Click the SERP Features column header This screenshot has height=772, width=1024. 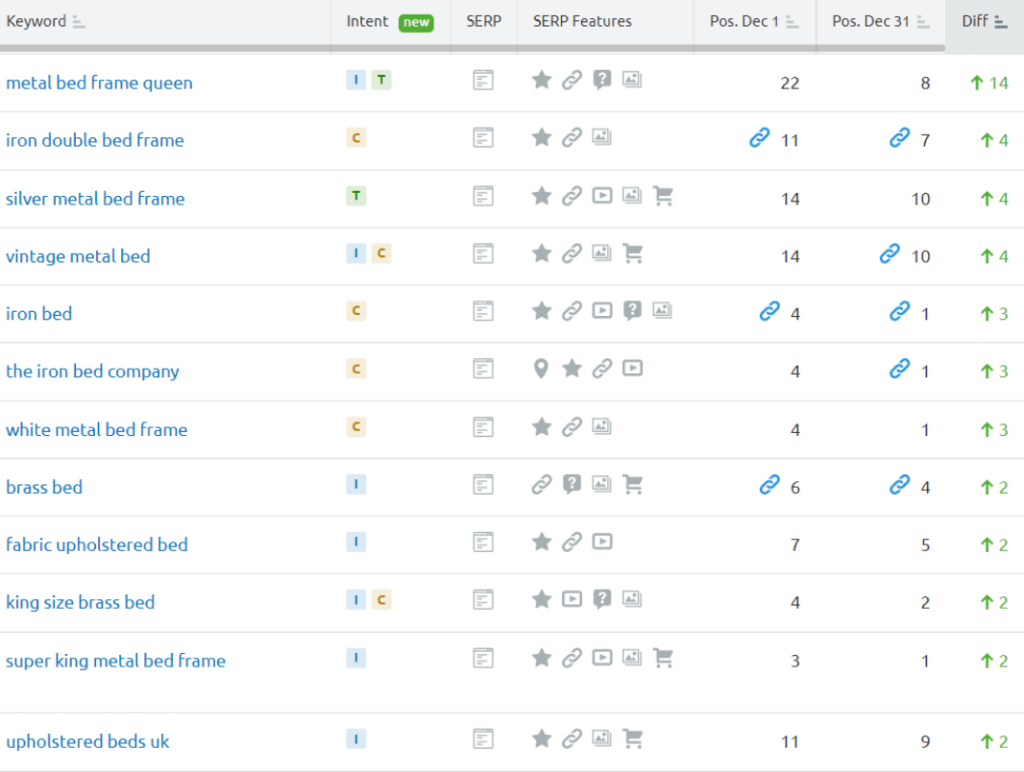[x=582, y=22]
